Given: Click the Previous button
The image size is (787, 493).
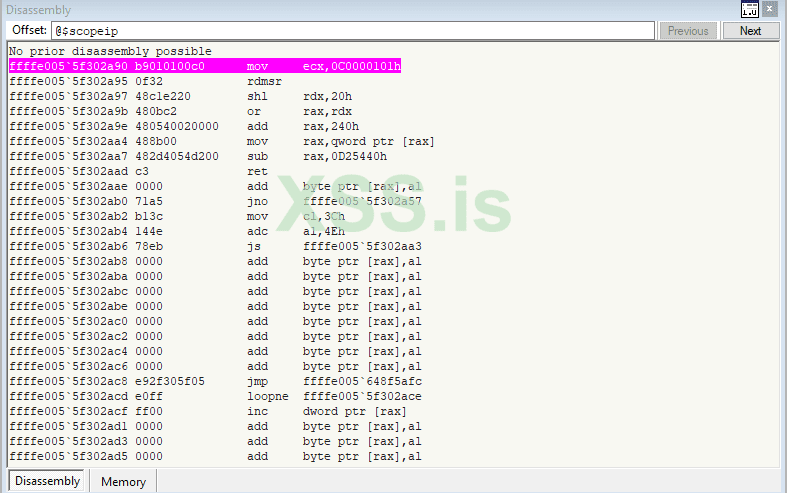Looking at the screenshot, I should pos(688,31).
